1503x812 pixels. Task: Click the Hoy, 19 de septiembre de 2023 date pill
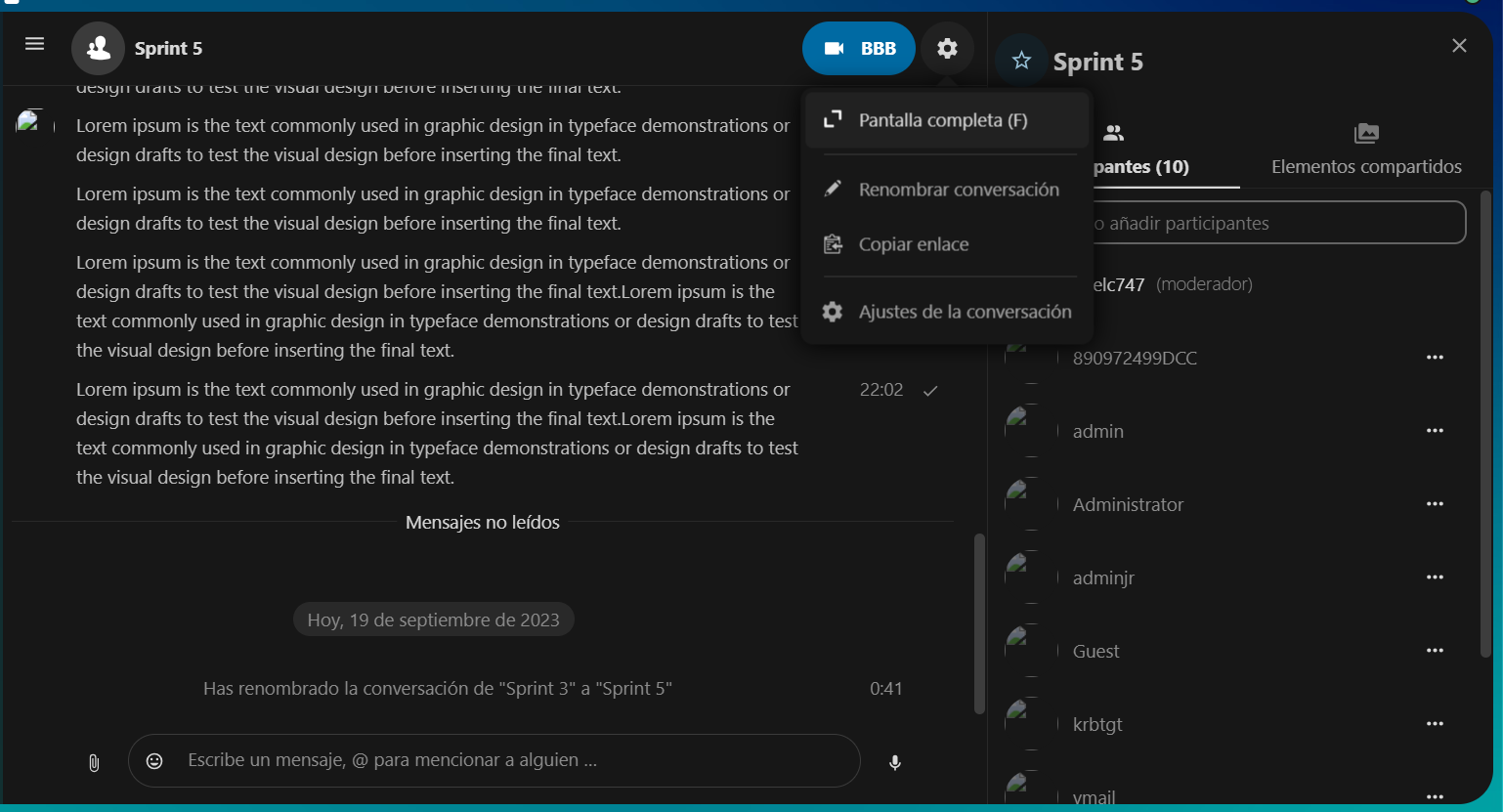coord(434,620)
